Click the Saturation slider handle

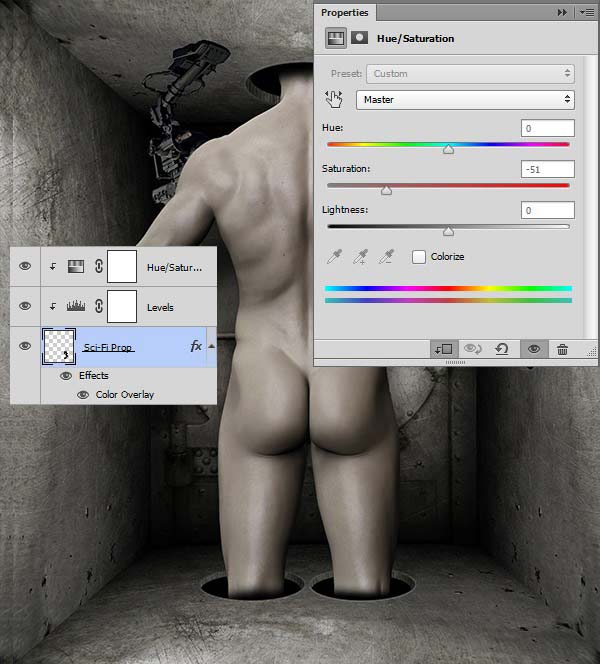(386, 191)
